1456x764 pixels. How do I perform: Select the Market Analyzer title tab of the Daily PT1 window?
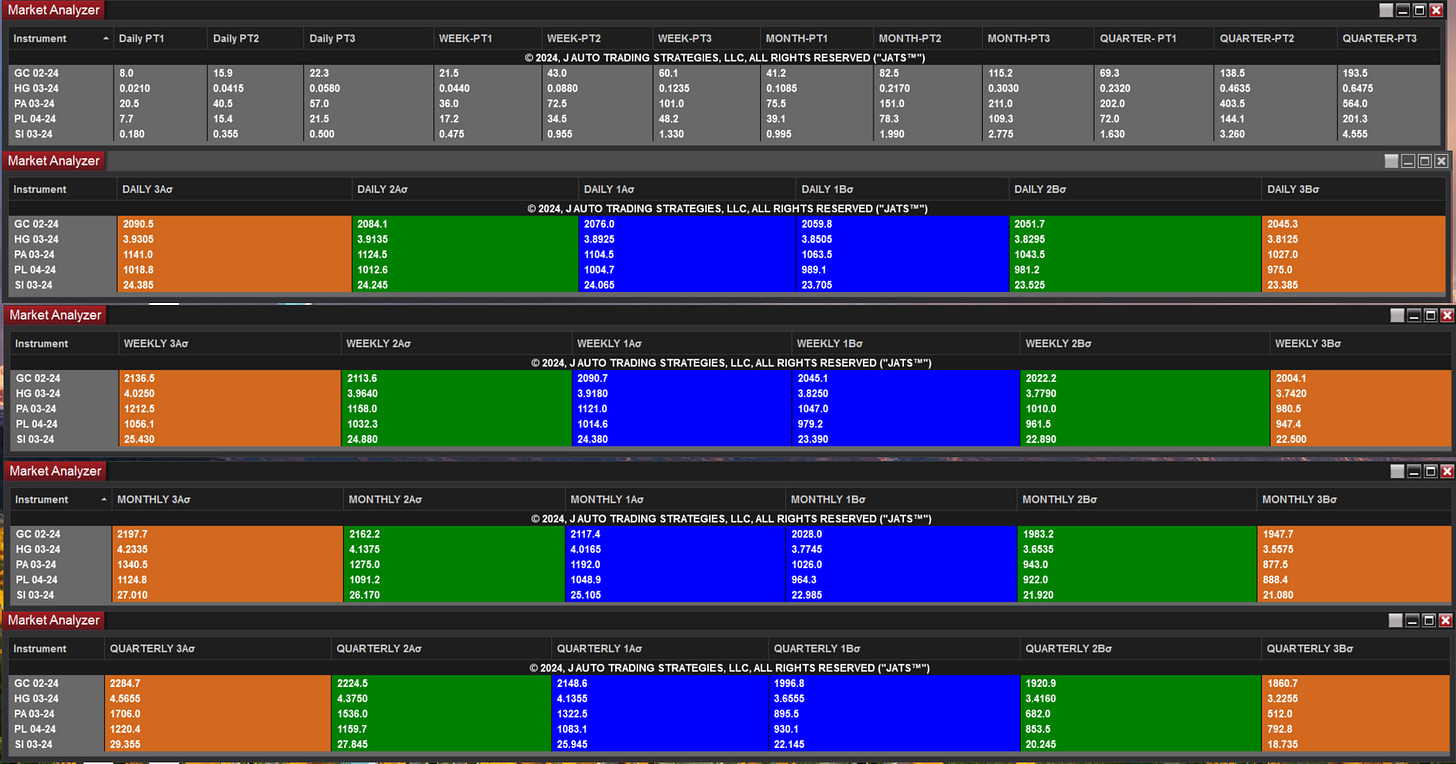(x=54, y=10)
